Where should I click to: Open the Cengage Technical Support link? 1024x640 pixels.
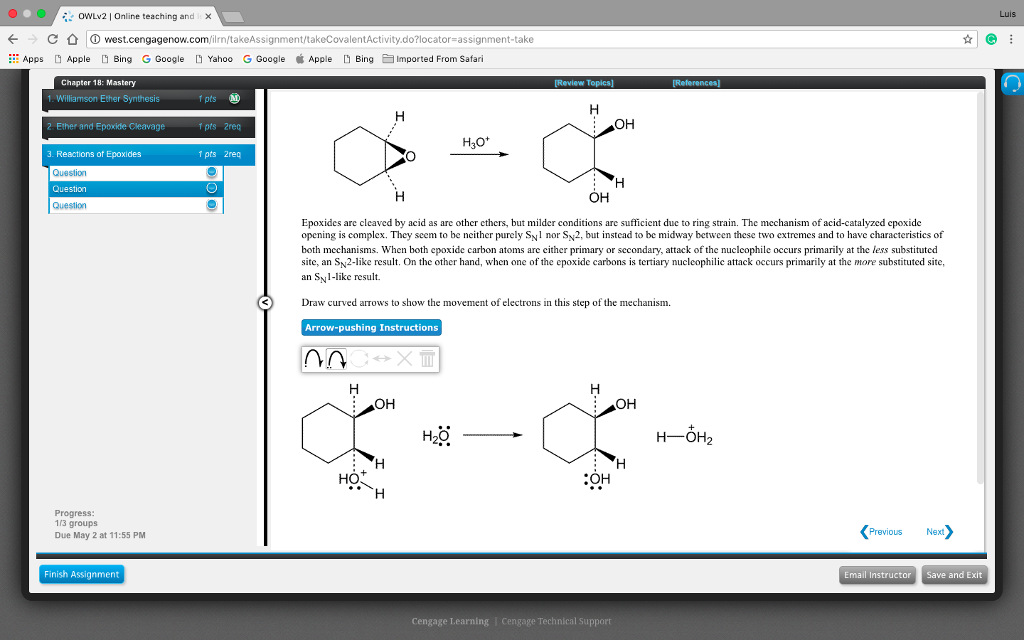coord(556,621)
